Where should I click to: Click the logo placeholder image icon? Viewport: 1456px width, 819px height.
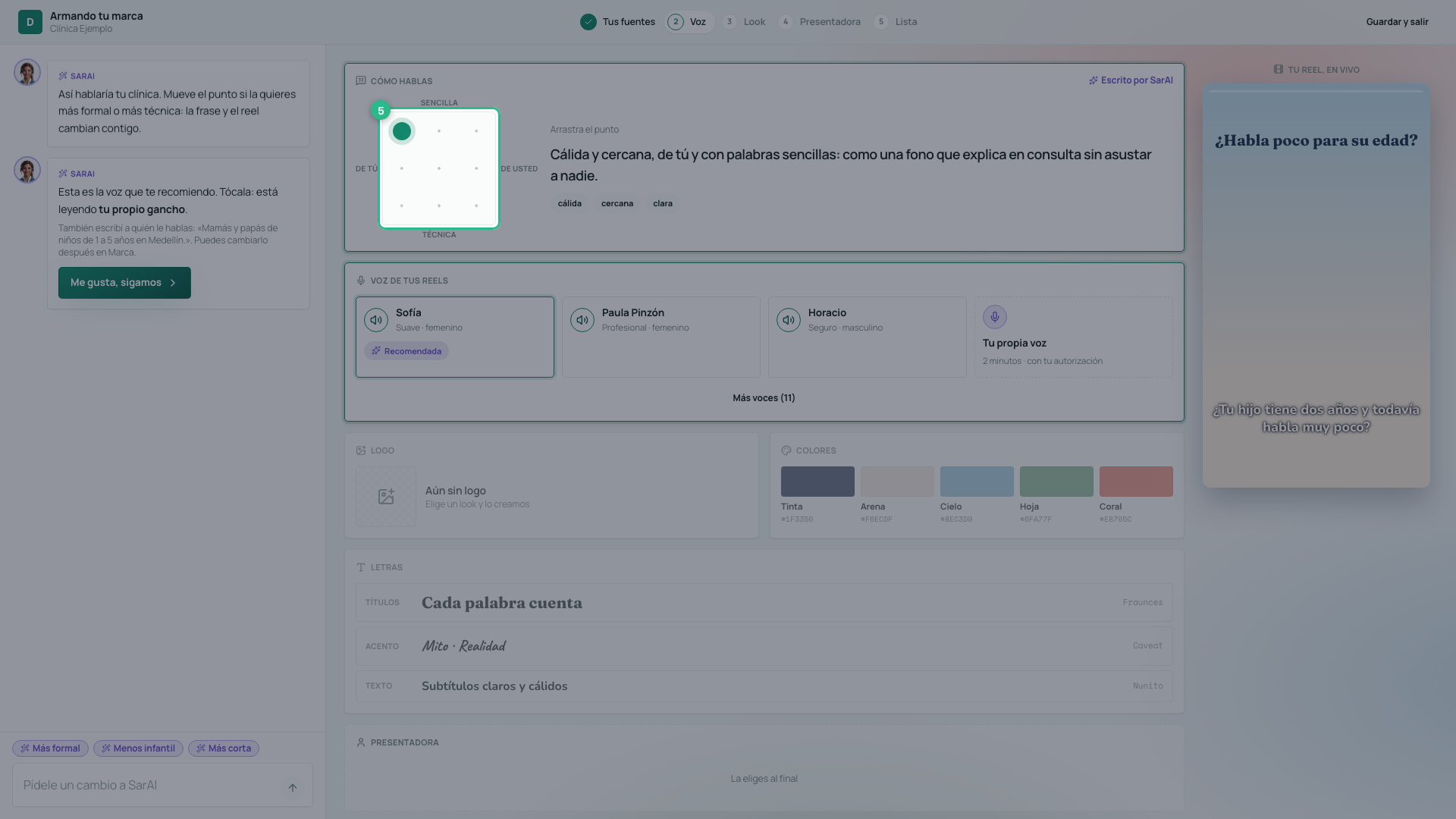[x=386, y=497]
